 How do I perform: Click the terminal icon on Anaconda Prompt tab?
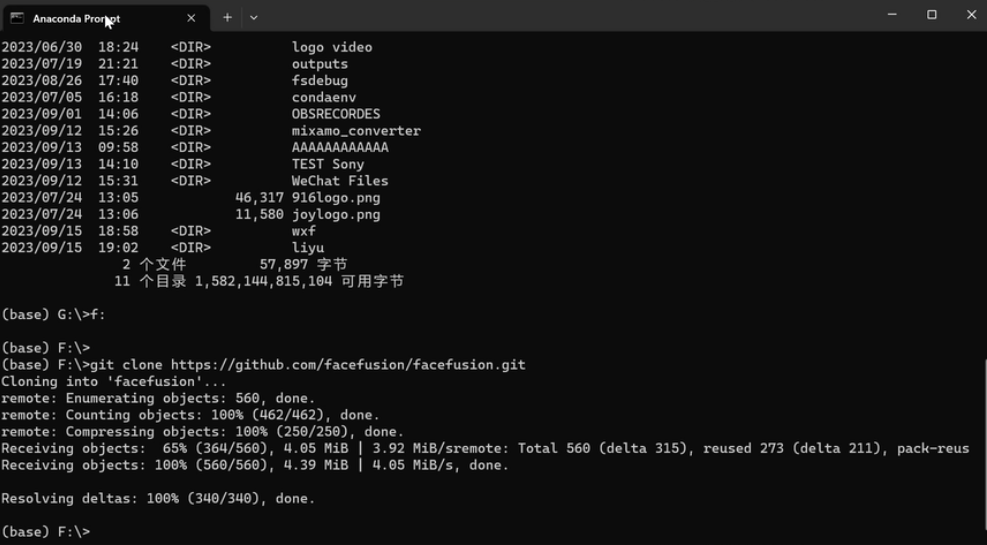pos(17,18)
